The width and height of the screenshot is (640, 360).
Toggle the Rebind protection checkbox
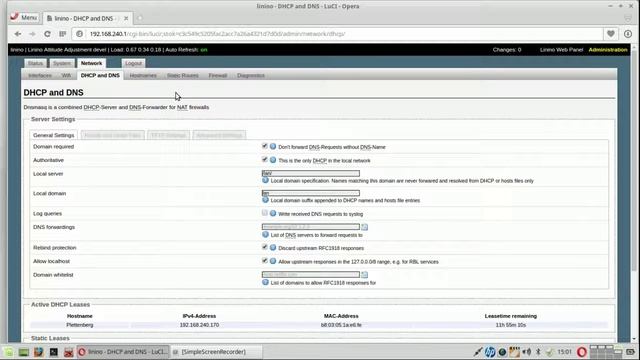tap(264, 247)
